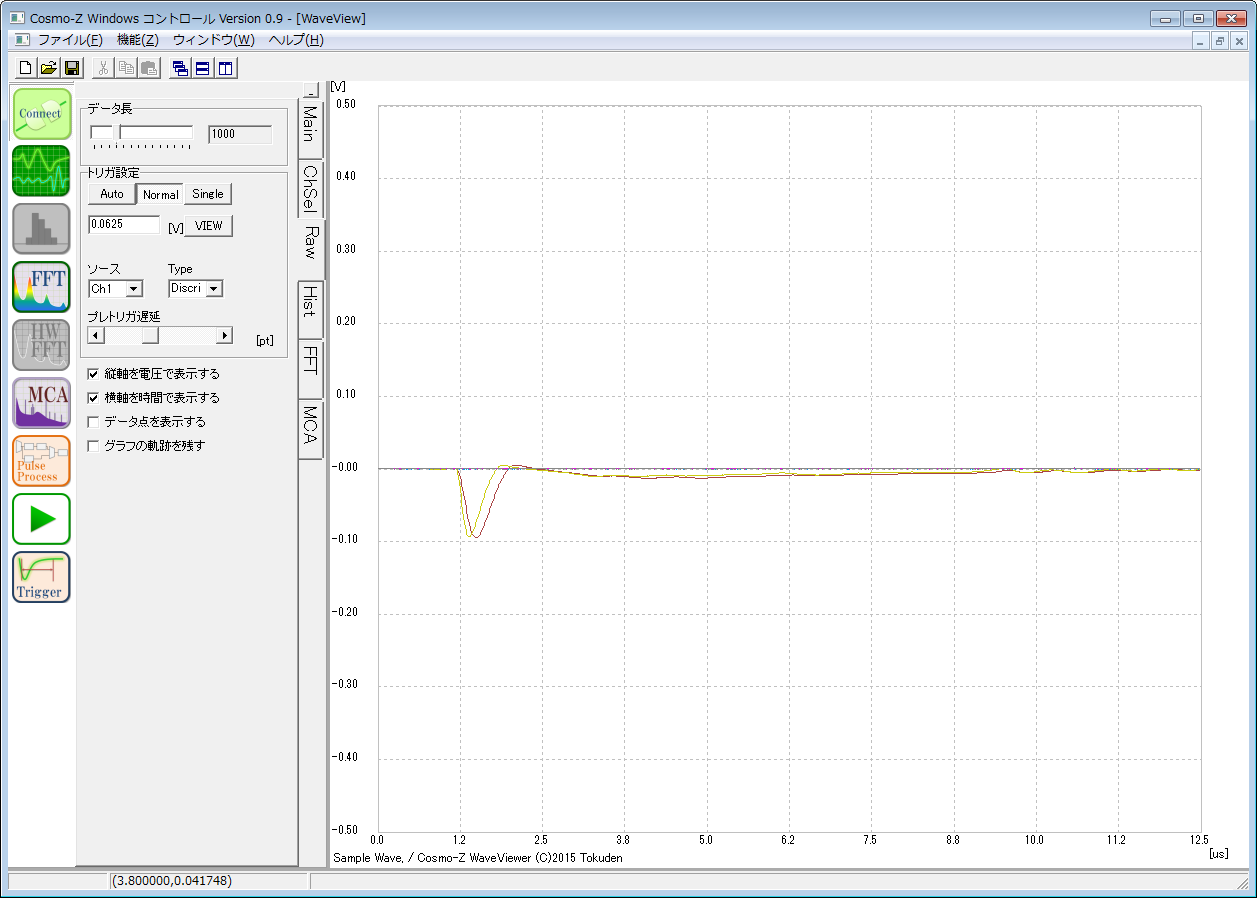The image size is (1257, 898).
Task: Open the ファイル(F) menu
Action: click(x=69, y=40)
